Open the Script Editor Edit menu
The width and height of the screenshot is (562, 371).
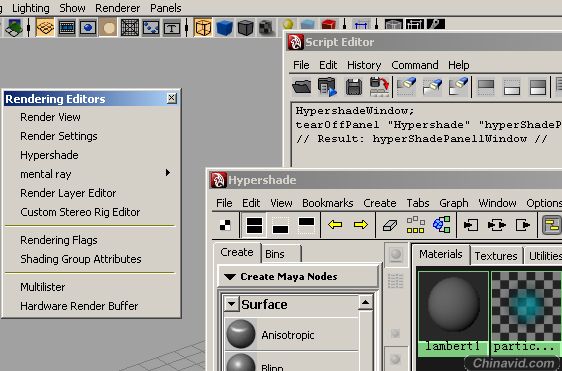pos(328,65)
